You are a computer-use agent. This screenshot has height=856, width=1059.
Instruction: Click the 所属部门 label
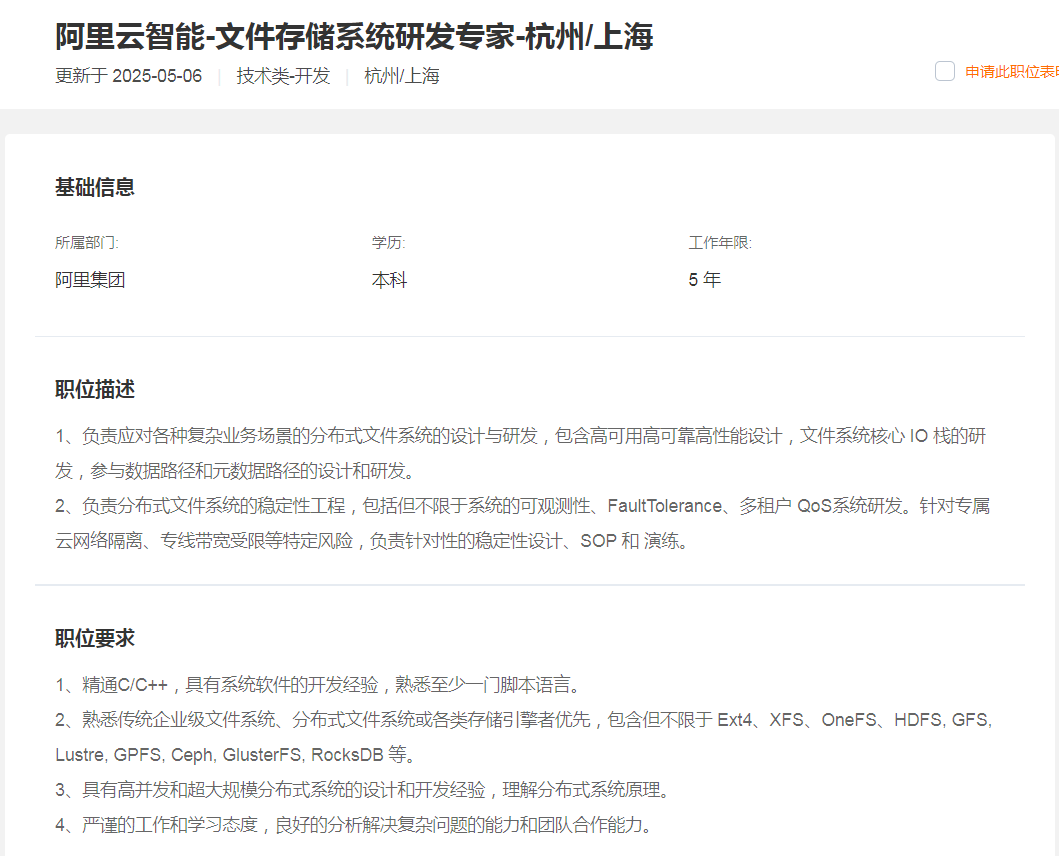point(86,243)
